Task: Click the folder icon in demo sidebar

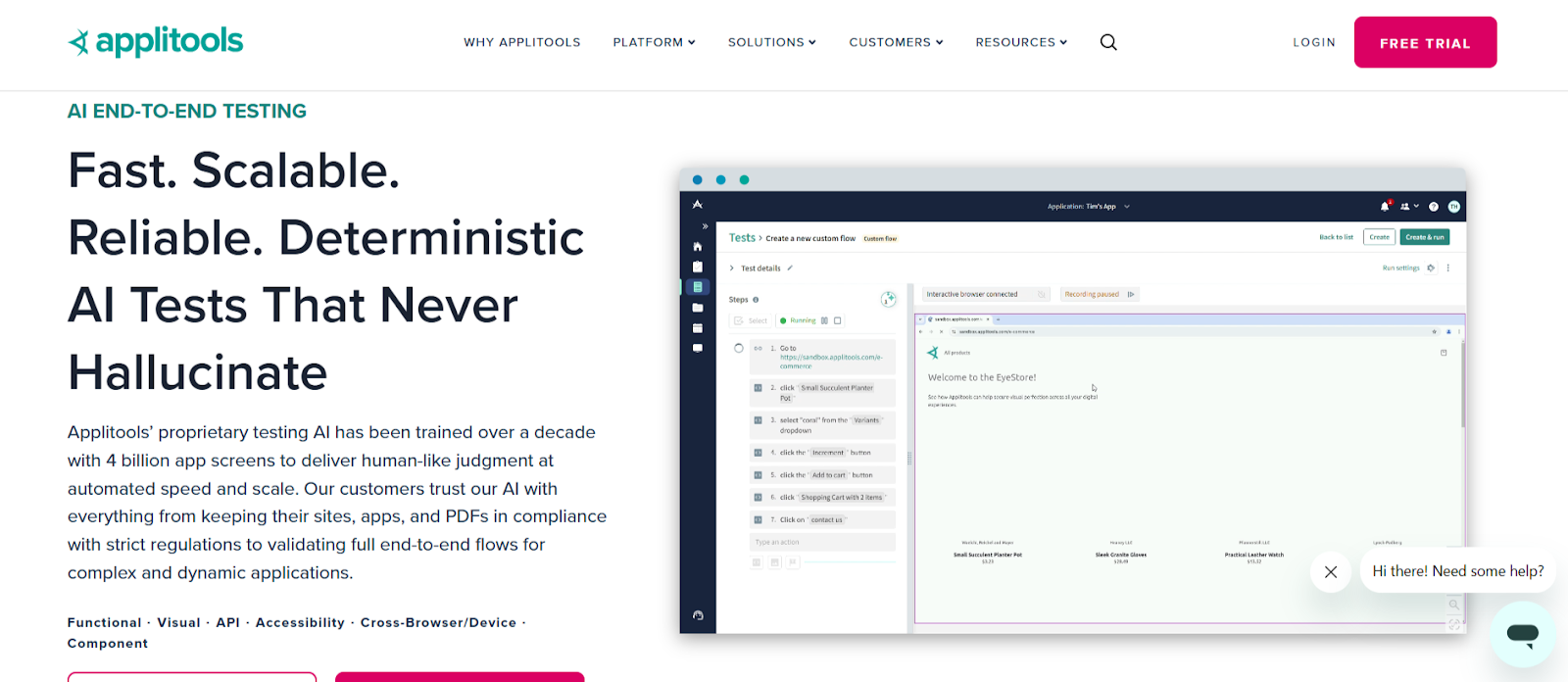Action: tap(698, 308)
